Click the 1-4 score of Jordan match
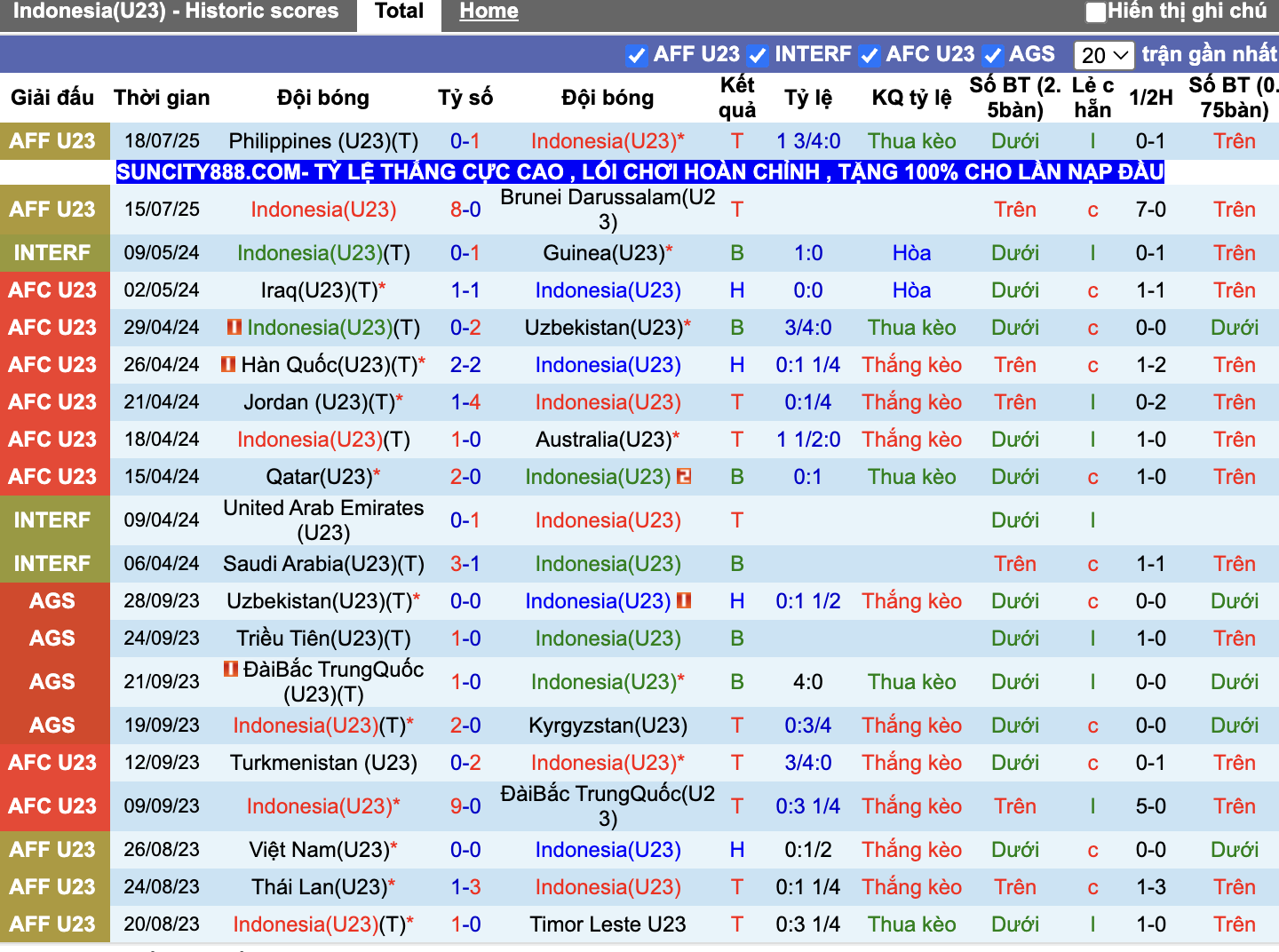The image size is (1279, 952). tap(465, 402)
